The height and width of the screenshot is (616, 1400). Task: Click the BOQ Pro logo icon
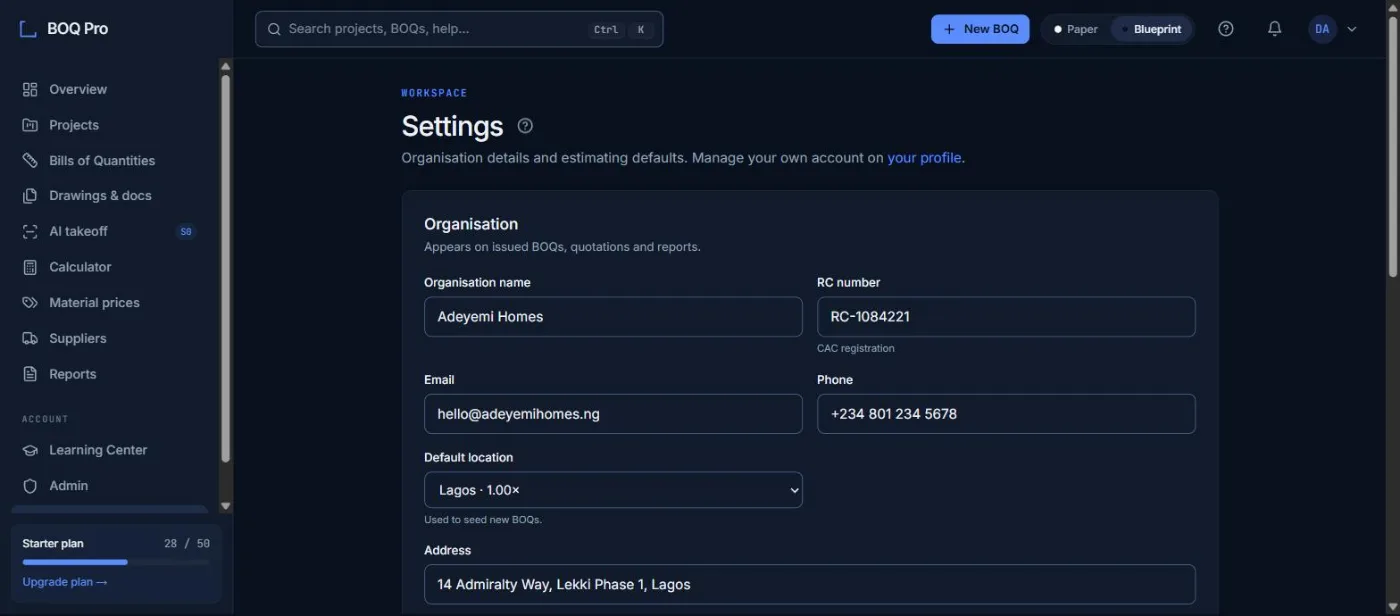click(28, 29)
